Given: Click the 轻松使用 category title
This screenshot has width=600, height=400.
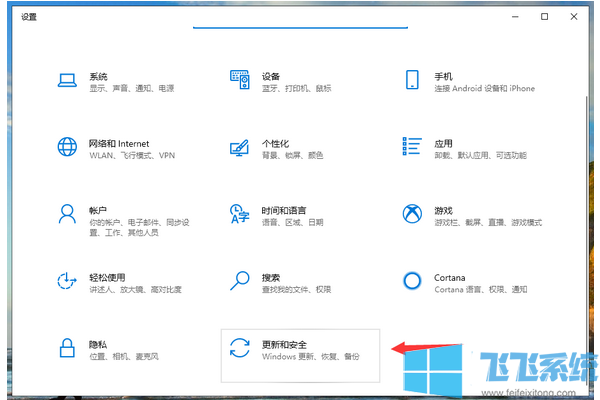Looking at the screenshot, I should (108, 278).
